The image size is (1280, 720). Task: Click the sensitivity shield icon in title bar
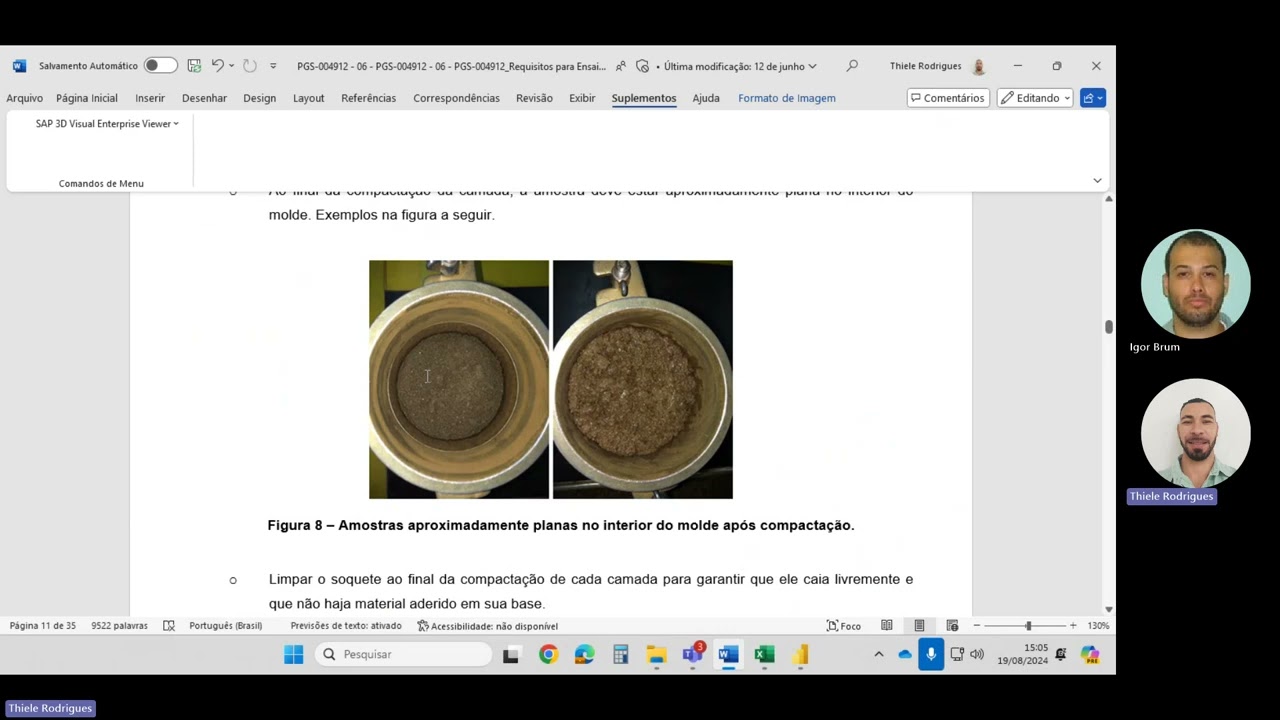click(642, 66)
